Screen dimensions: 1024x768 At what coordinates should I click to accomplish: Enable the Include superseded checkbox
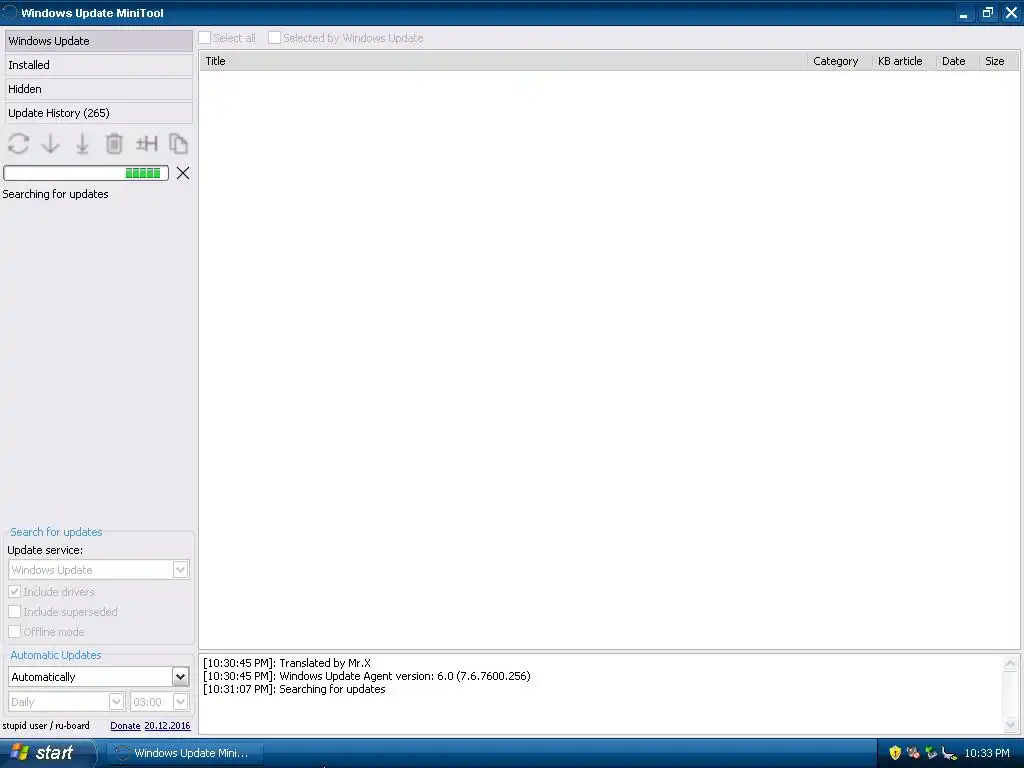pos(14,612)
